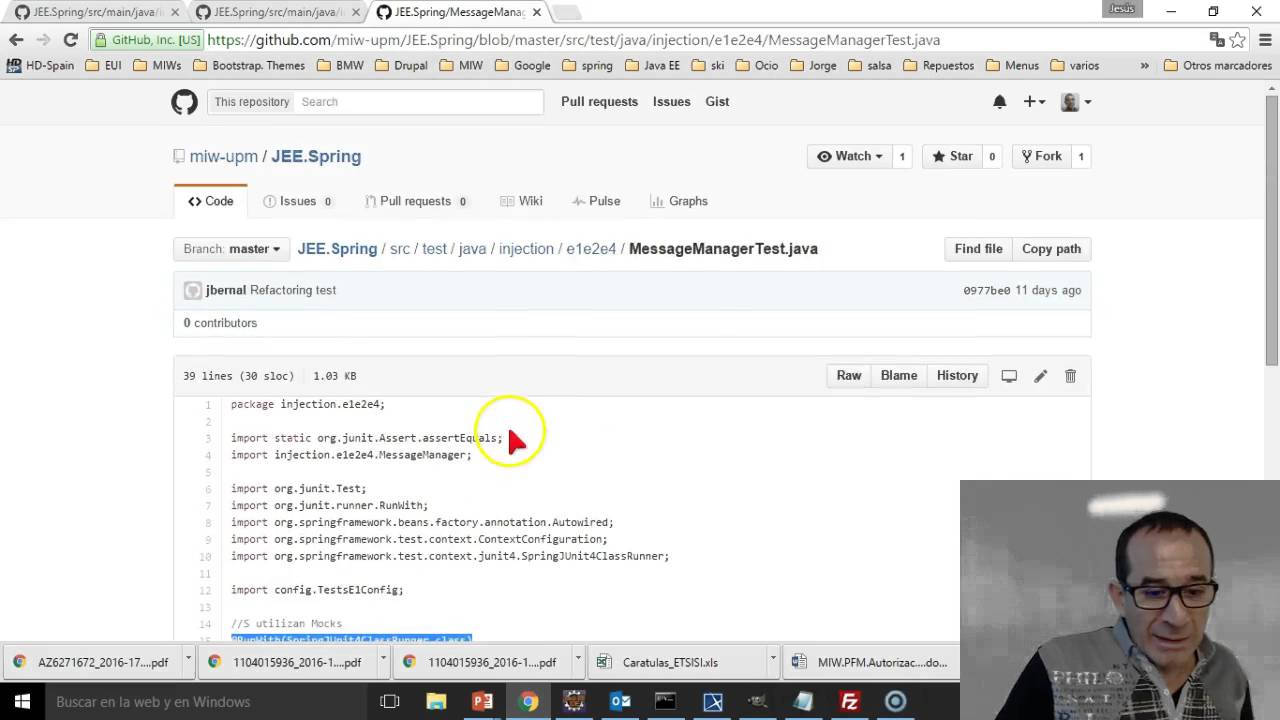Click the Raw button
Viewport: 1280px width, 720px height.
849,376
